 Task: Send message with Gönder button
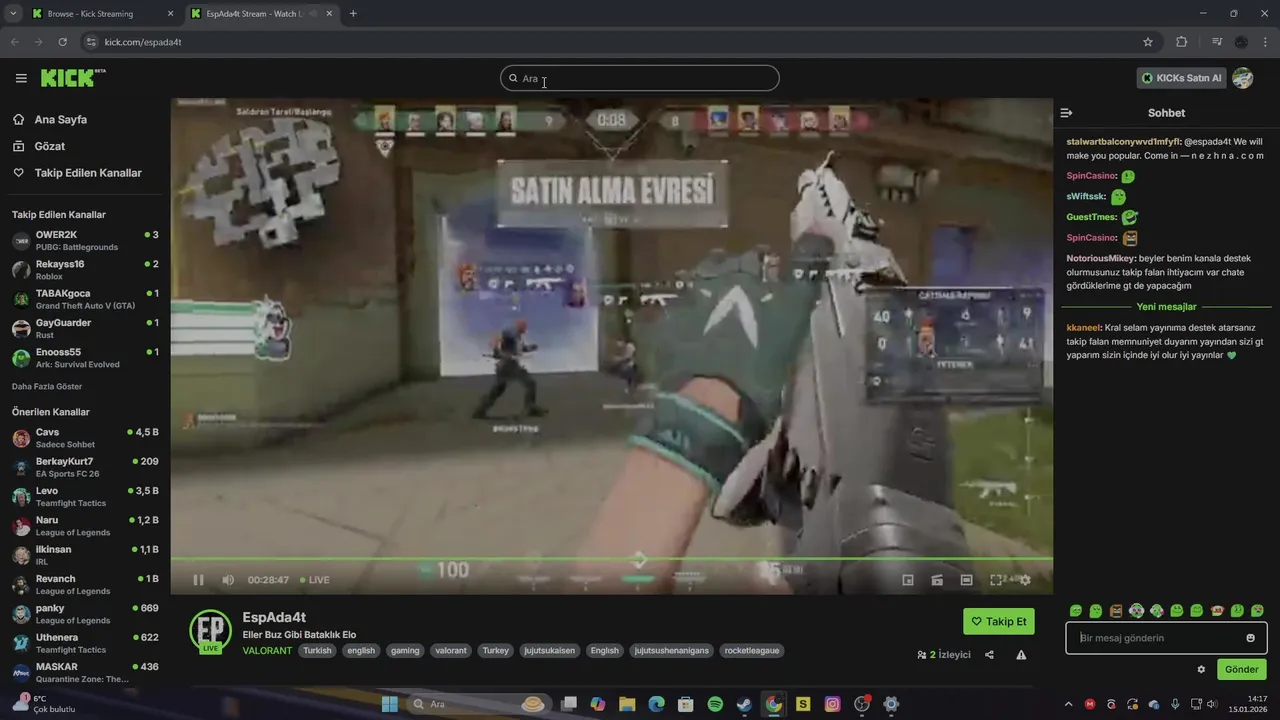pyautogui.click(x=1241, y=669)
